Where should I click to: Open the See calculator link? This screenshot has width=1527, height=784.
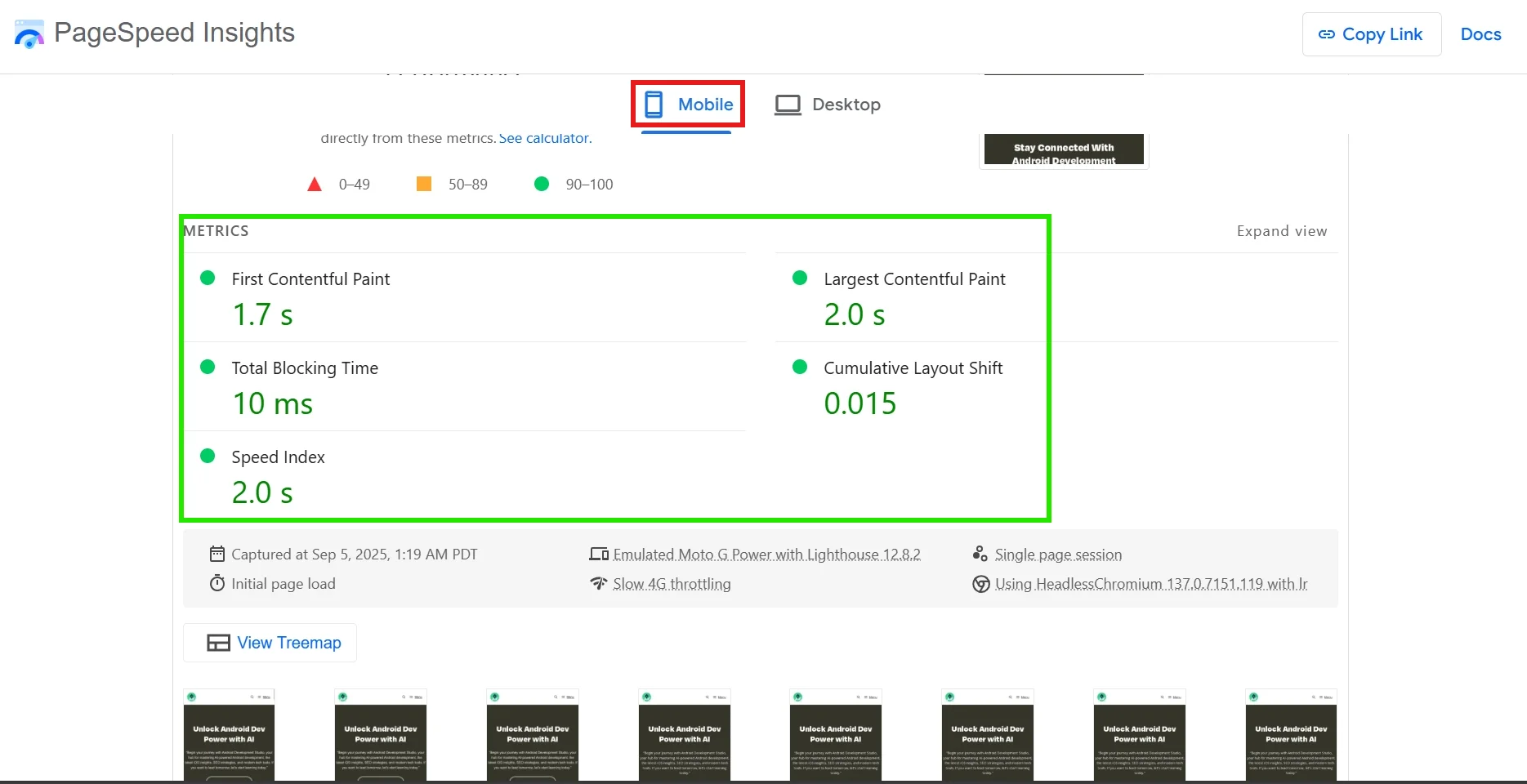point(545,138)
